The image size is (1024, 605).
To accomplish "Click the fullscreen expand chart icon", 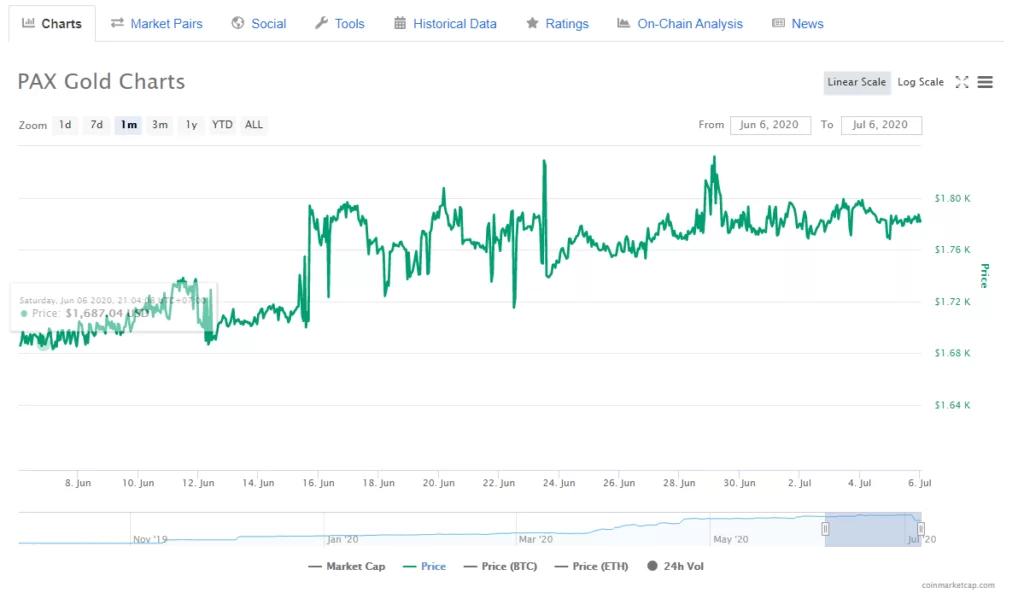I will pos(962,82).
